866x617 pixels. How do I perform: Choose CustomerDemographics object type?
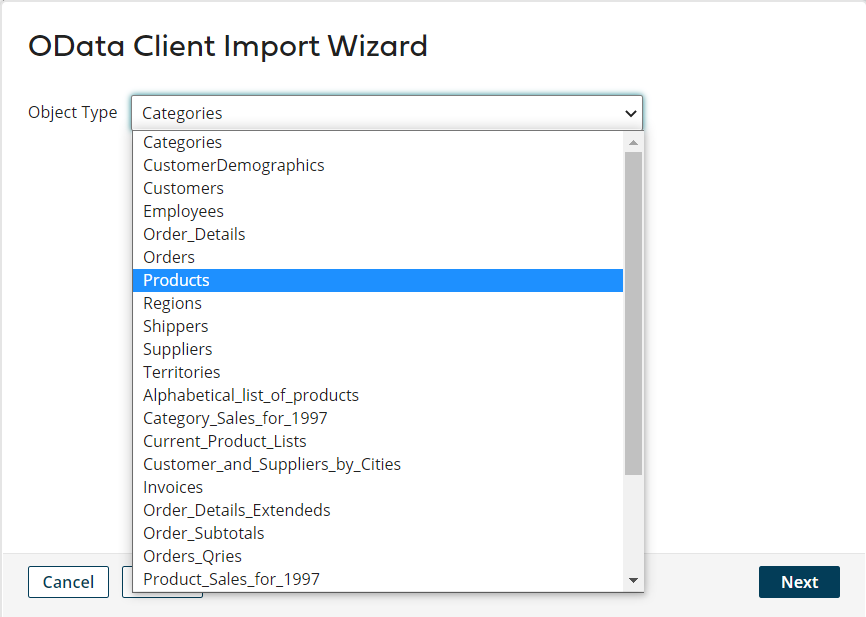tap(234, 165)
